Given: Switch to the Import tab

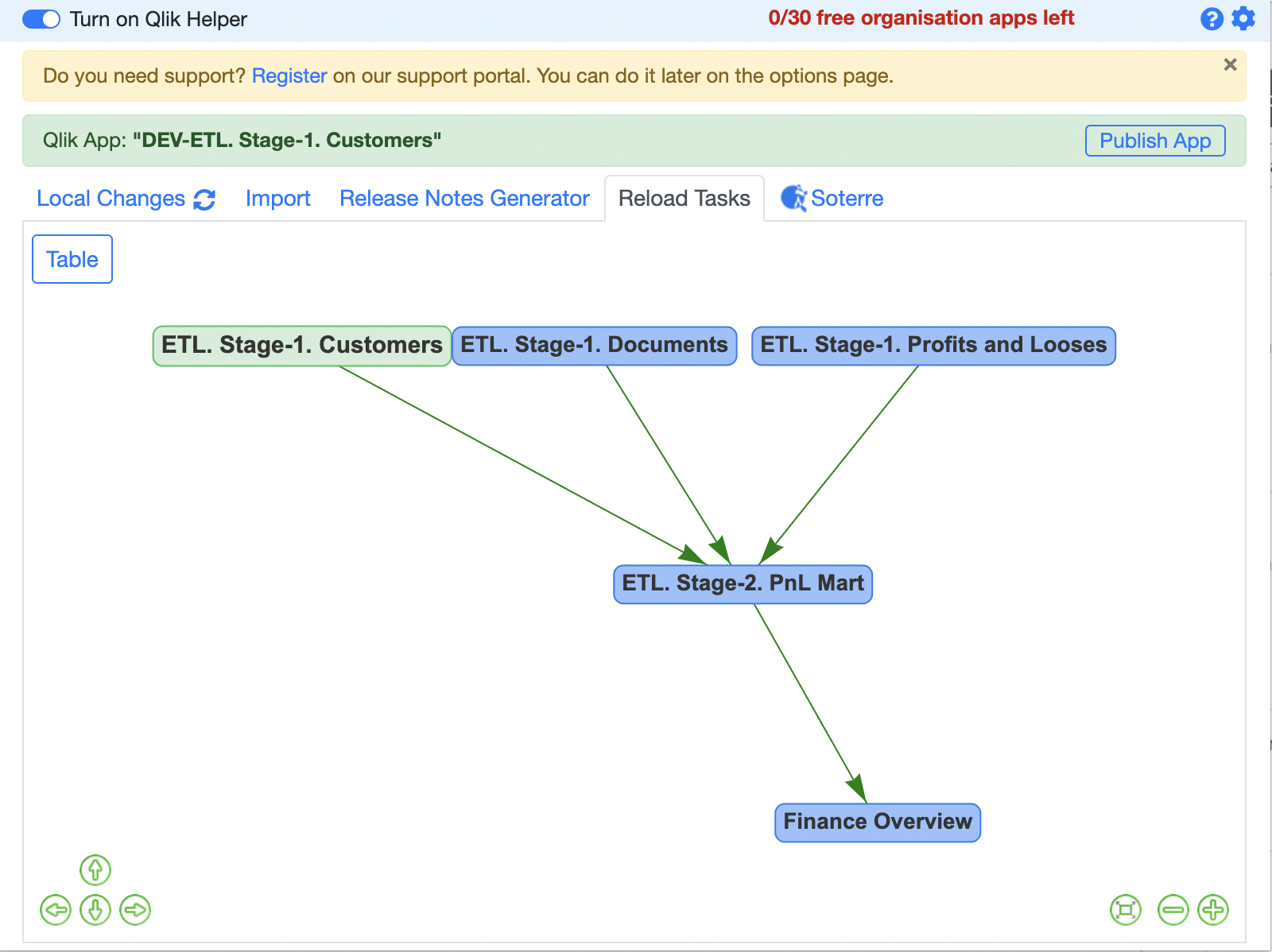Looking at the screenshot, I should click(x=278, y=199).
